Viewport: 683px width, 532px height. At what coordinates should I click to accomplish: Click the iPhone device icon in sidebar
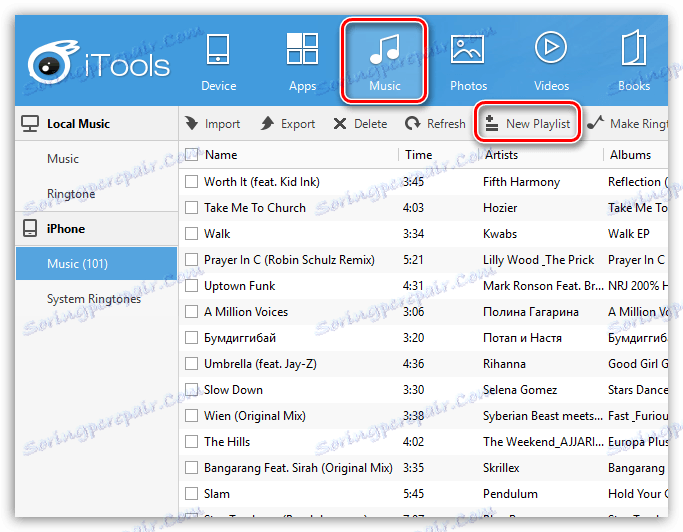[x=30, y=228]
